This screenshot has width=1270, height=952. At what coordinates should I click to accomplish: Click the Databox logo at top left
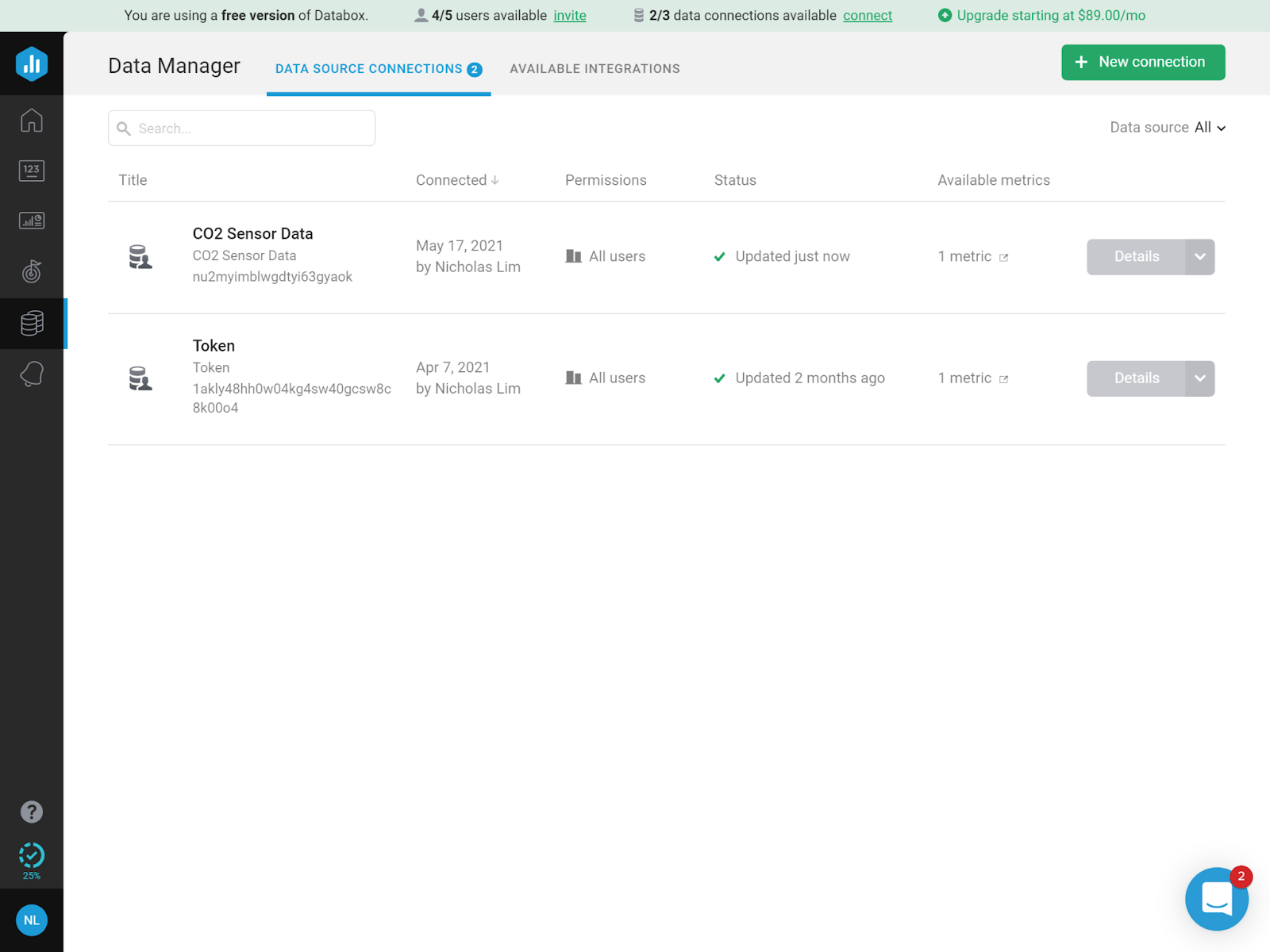pyautogui.click(x=32, y=63)
